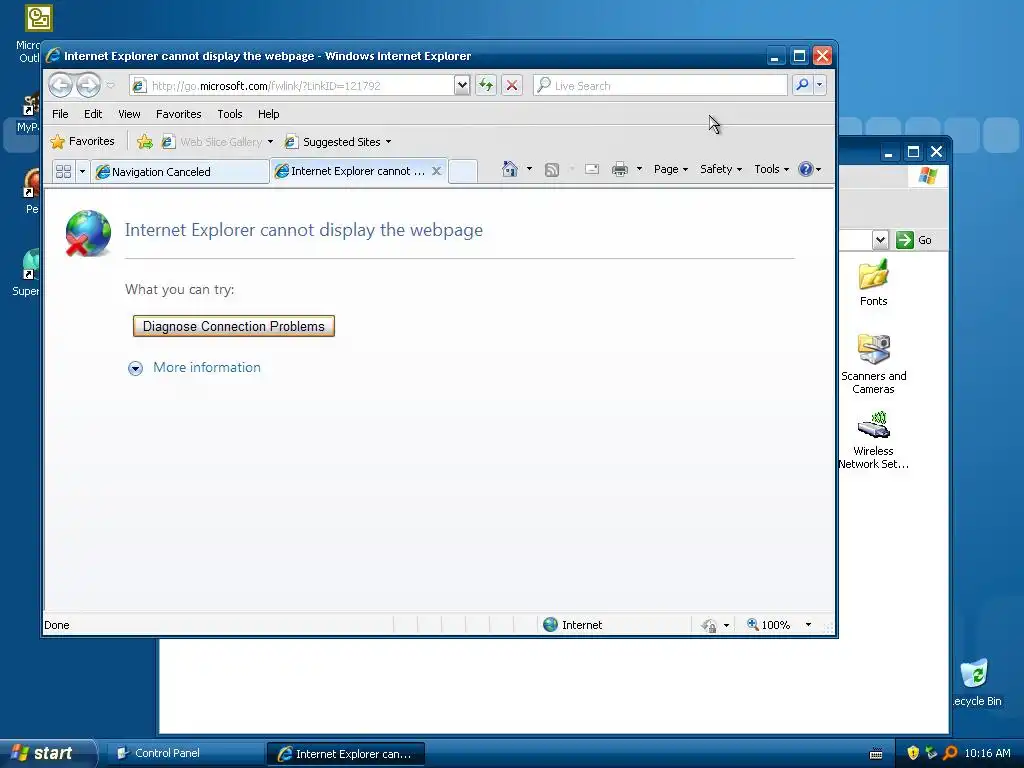1024x768 pixels.
Task: Open the Recycle Bin desktop icon
Action: point(976,682)
